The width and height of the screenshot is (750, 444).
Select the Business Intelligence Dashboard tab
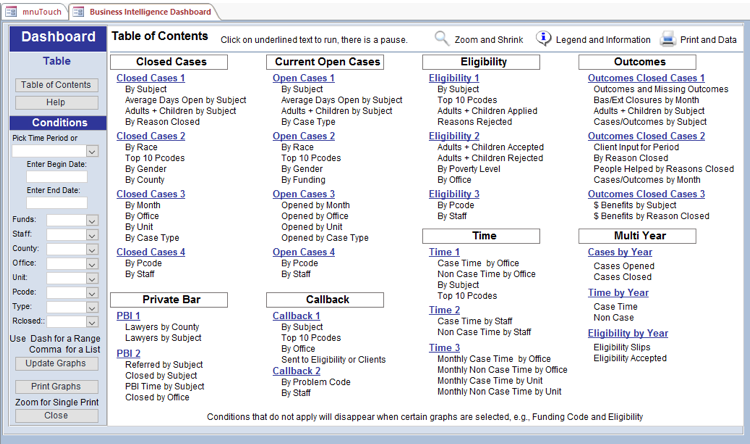coord(149,12)
